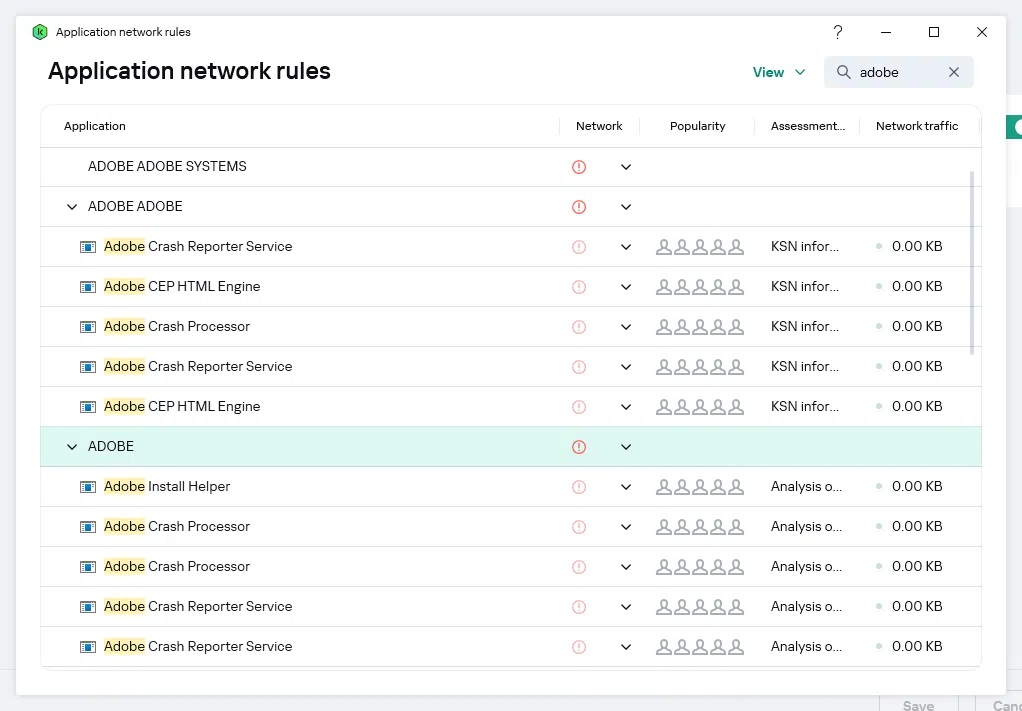Sort by the Assessment column header

[808, 126]
